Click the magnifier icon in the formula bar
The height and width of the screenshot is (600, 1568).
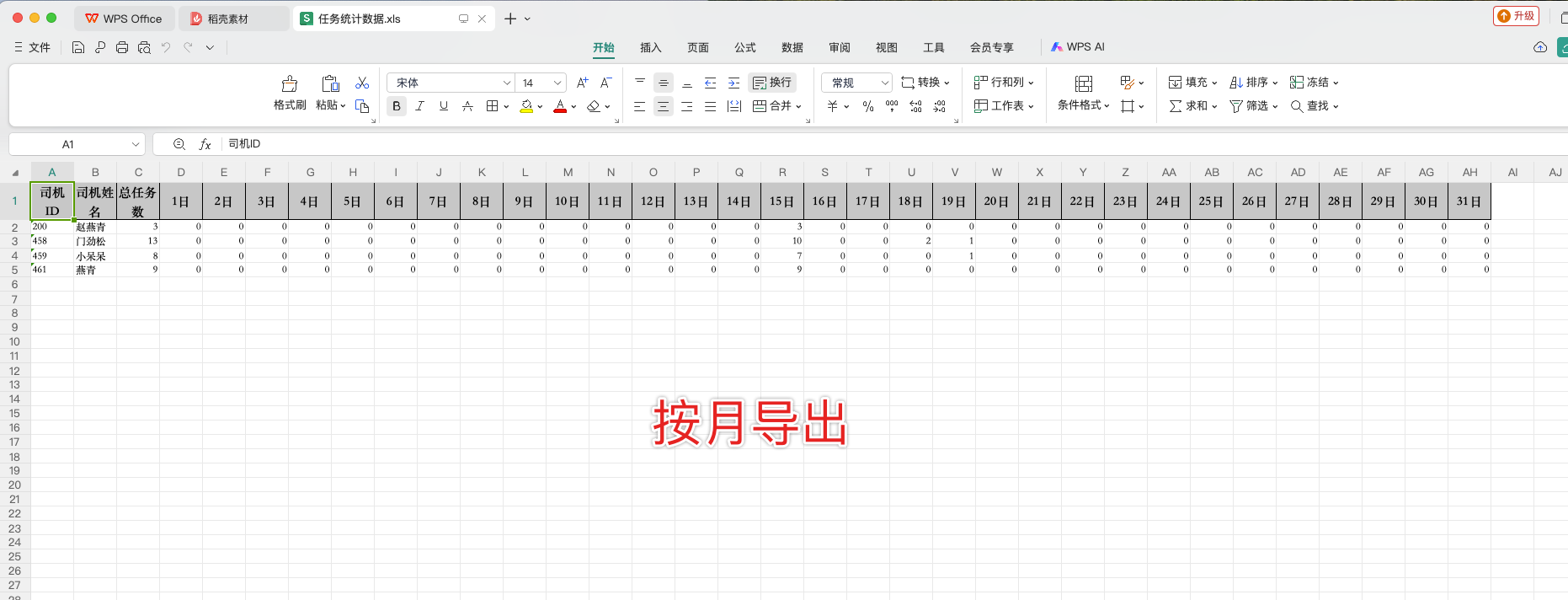tap(179, 144)
